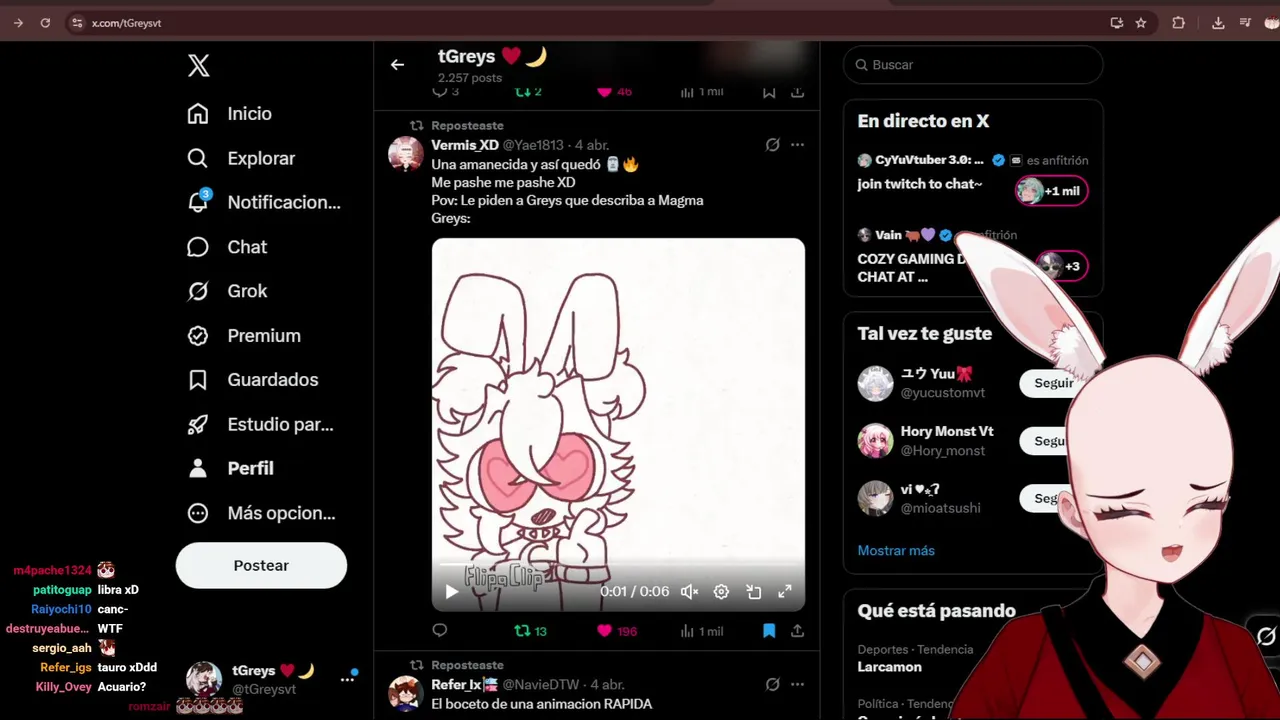Unmute the video sound
Viewport: 1280px width, 720px height.
click(x=689, y=592)
